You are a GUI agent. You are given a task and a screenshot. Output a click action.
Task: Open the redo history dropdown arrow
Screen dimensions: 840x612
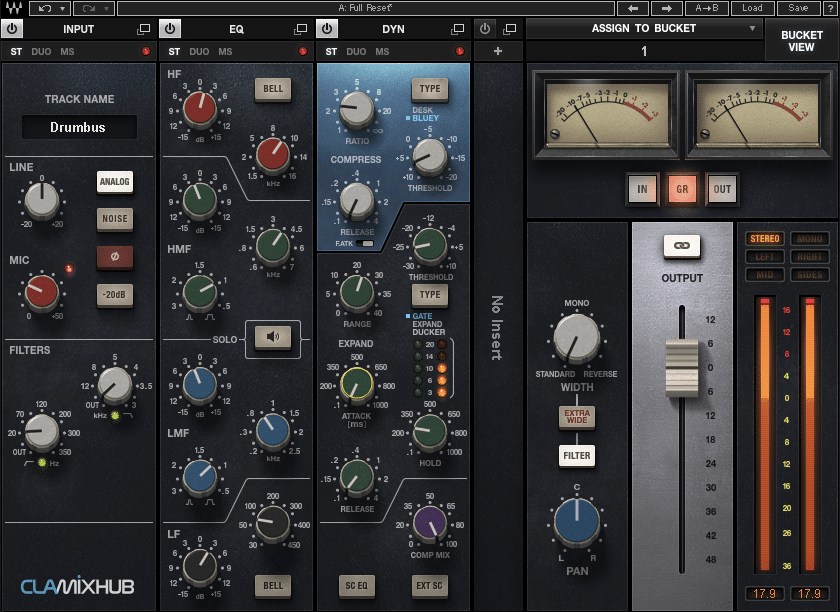click(x=107, y=8)
